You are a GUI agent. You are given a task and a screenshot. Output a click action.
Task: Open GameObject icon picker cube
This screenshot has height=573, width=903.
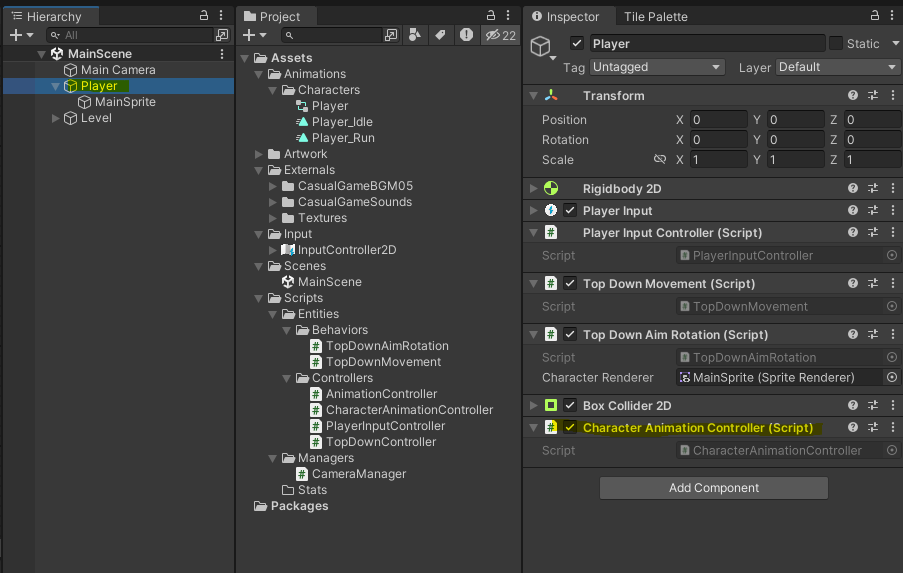pyautogui.click(x=542, y=47)
